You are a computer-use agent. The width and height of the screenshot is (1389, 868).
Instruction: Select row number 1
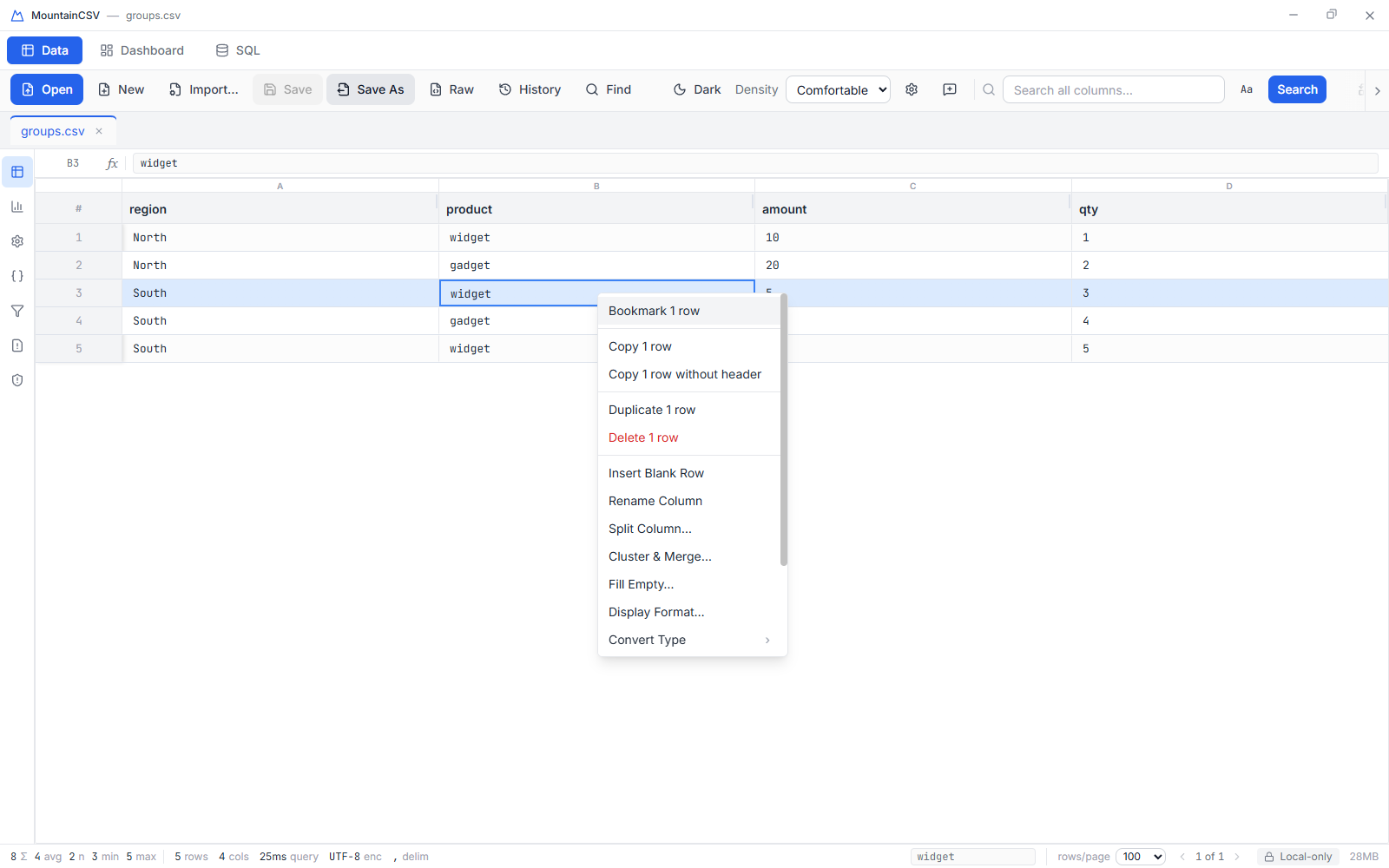click(x=79, y=237)
